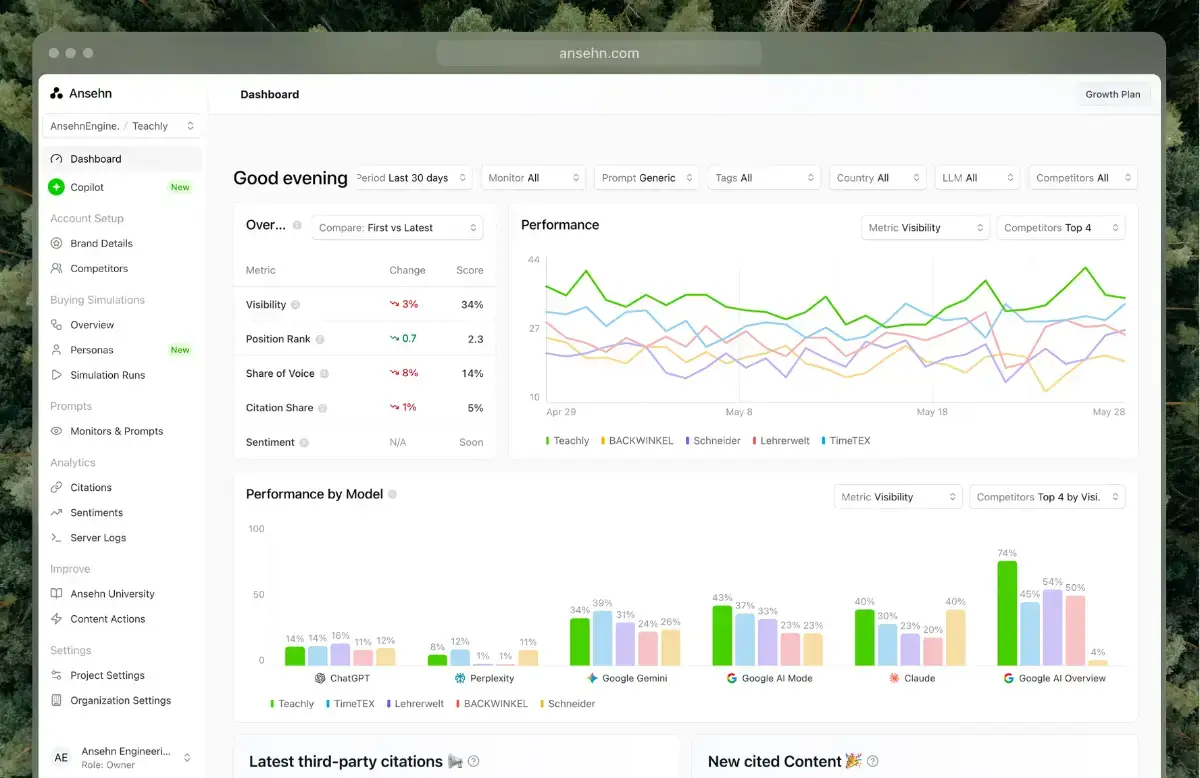Open Competitors Top 4 dropdown in Performance panel
1200x778 pixels.
pyautogui.click(x=1061, y=228)
